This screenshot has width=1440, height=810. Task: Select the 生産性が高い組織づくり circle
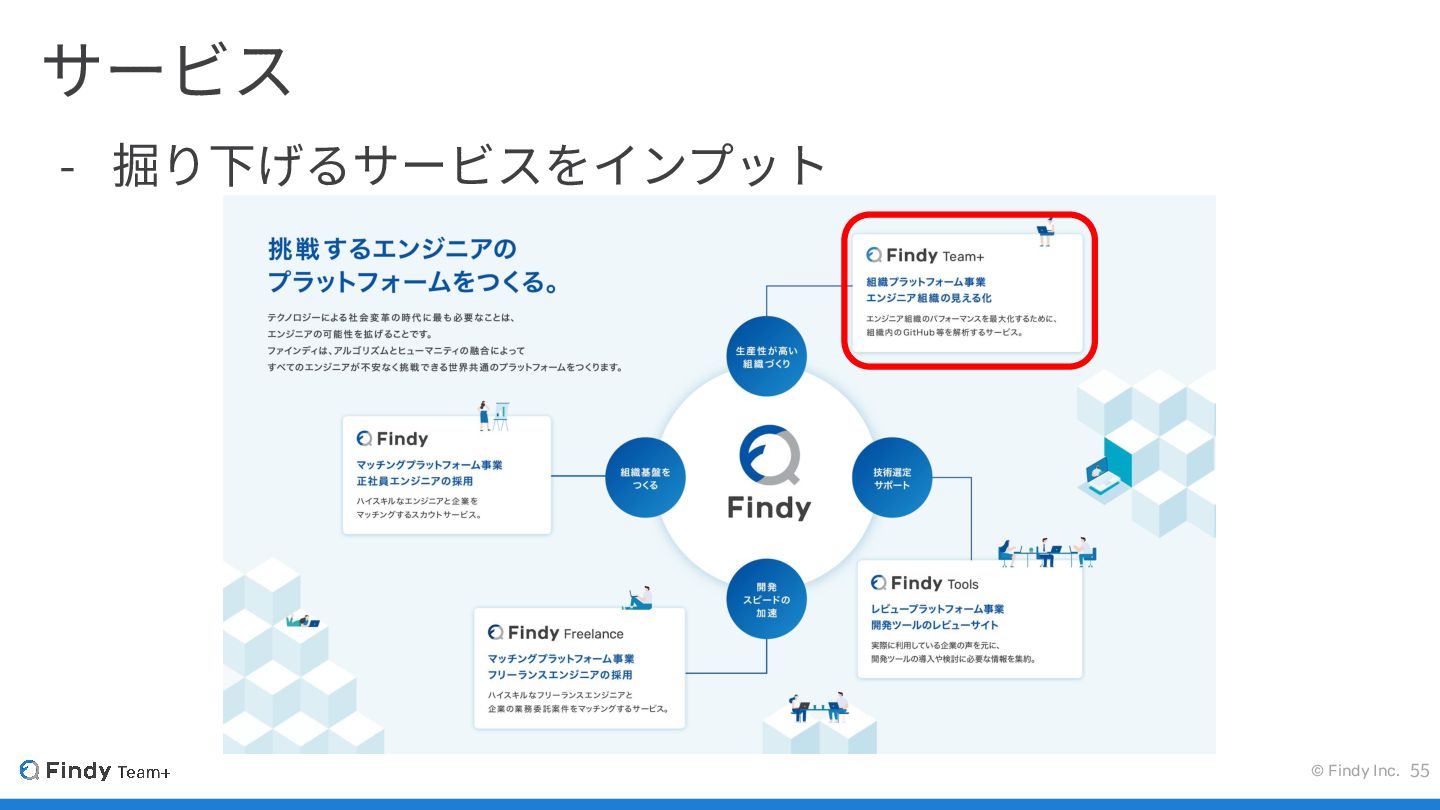(766, 357)
